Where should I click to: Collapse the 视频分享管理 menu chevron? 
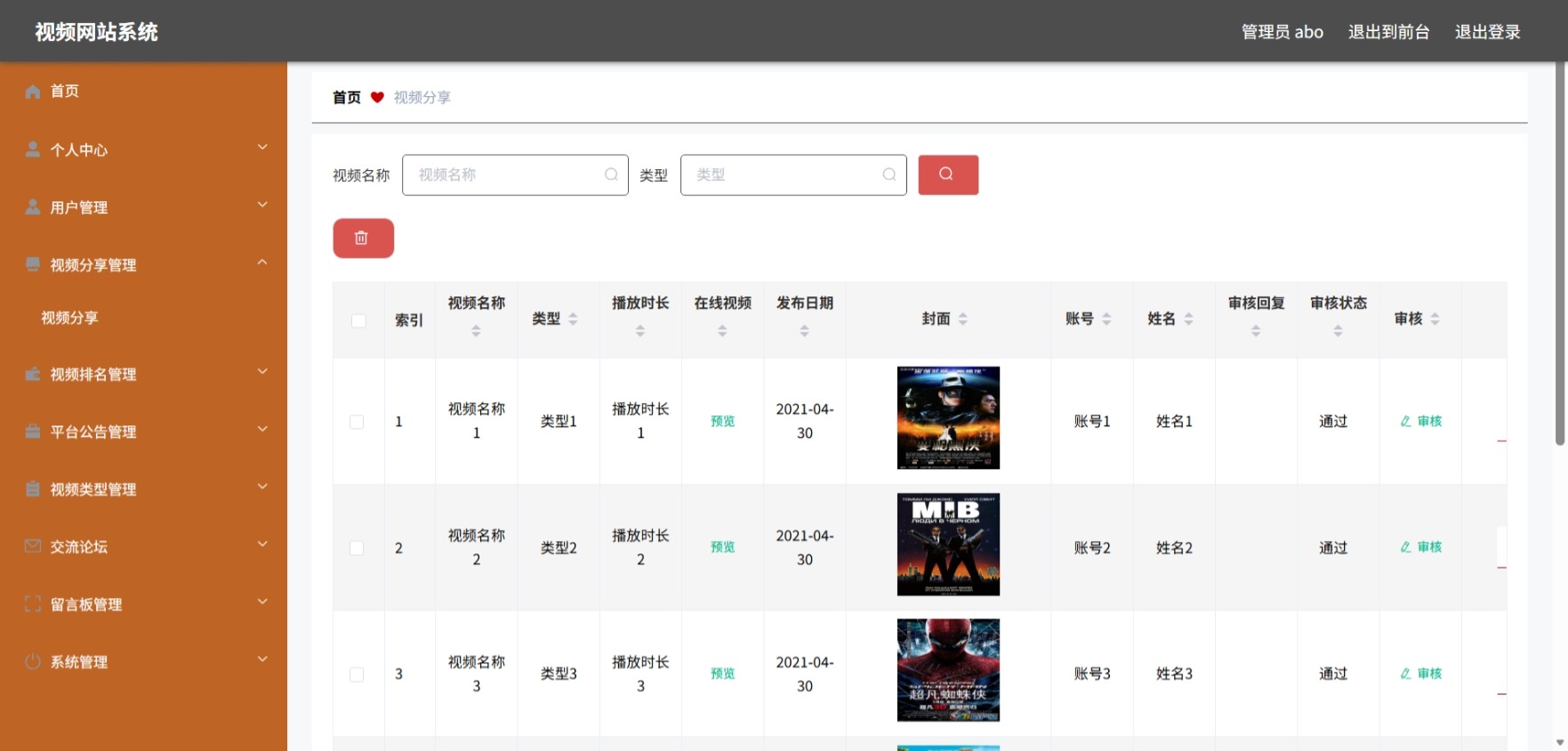tap(262, 262)
